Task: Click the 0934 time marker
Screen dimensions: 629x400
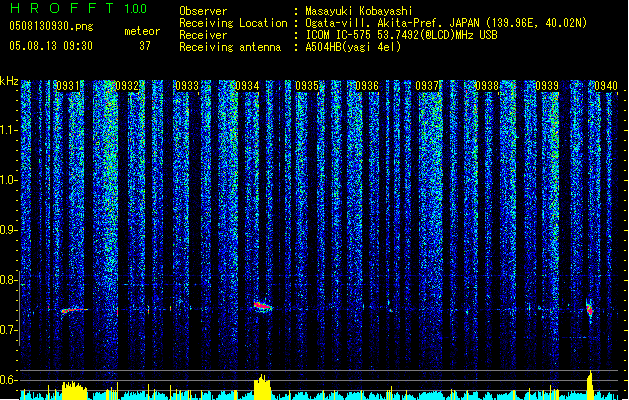Action: 247,86
